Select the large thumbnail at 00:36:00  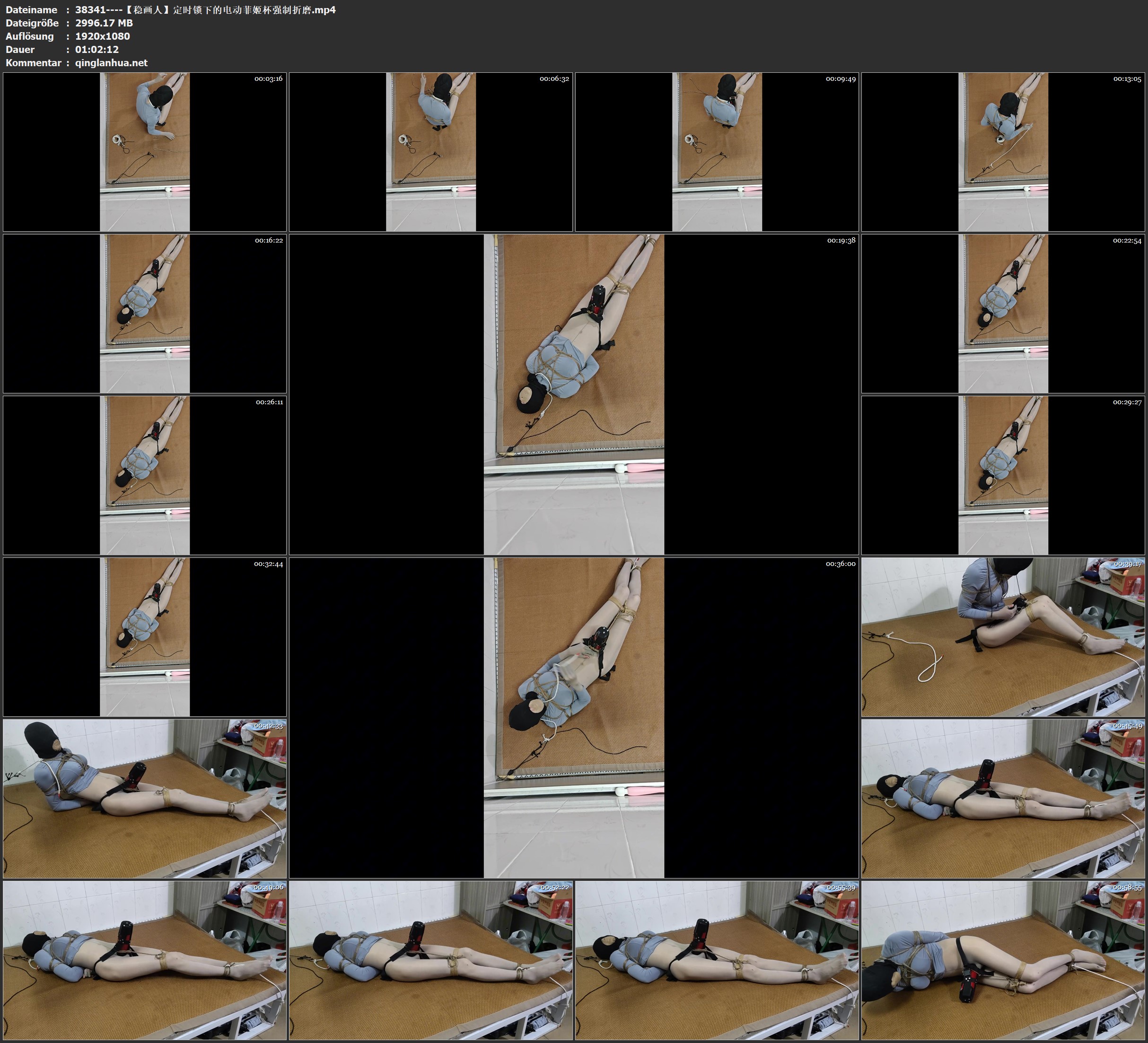point(573,717)
